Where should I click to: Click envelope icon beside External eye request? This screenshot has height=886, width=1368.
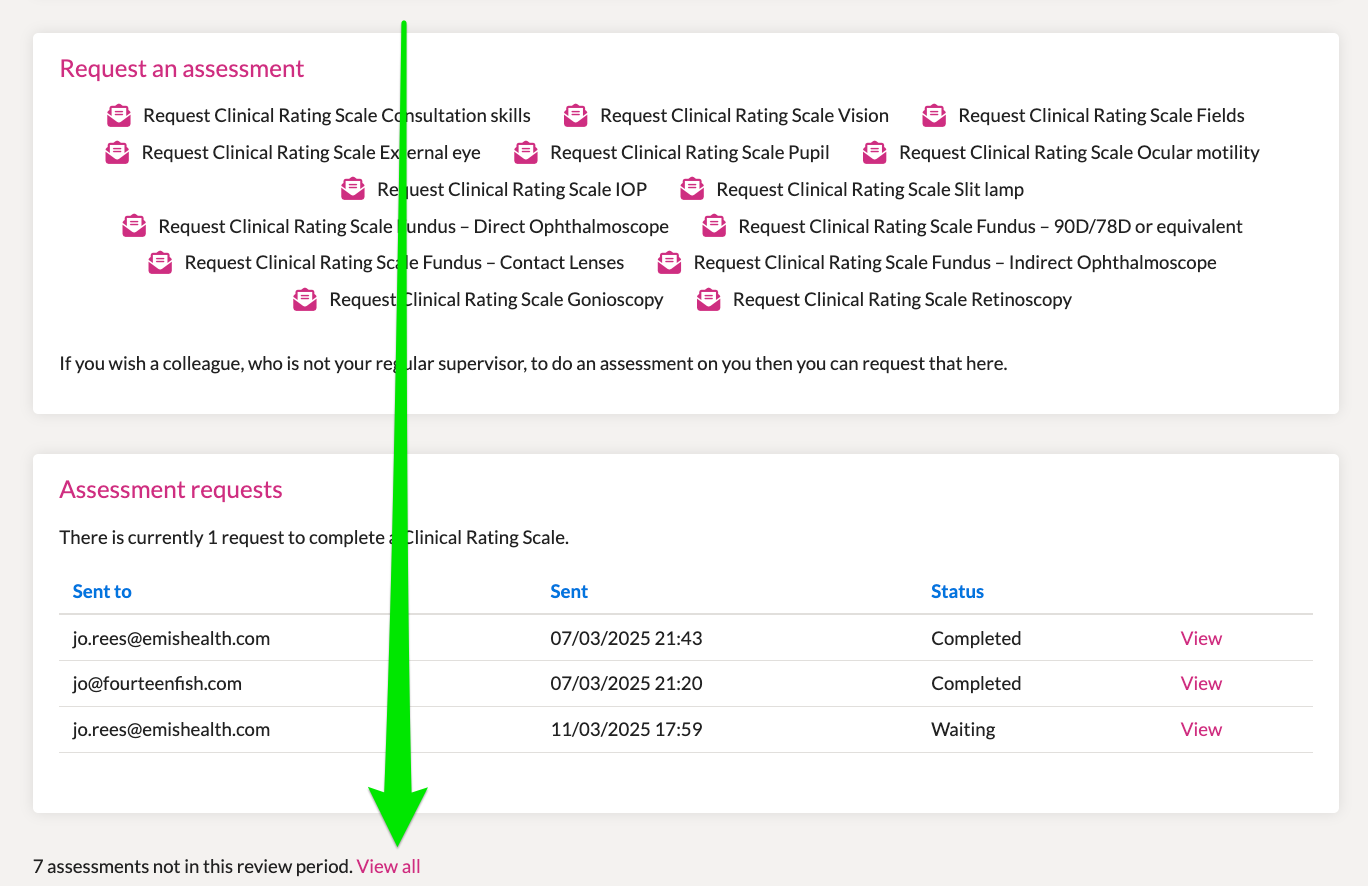117,153
